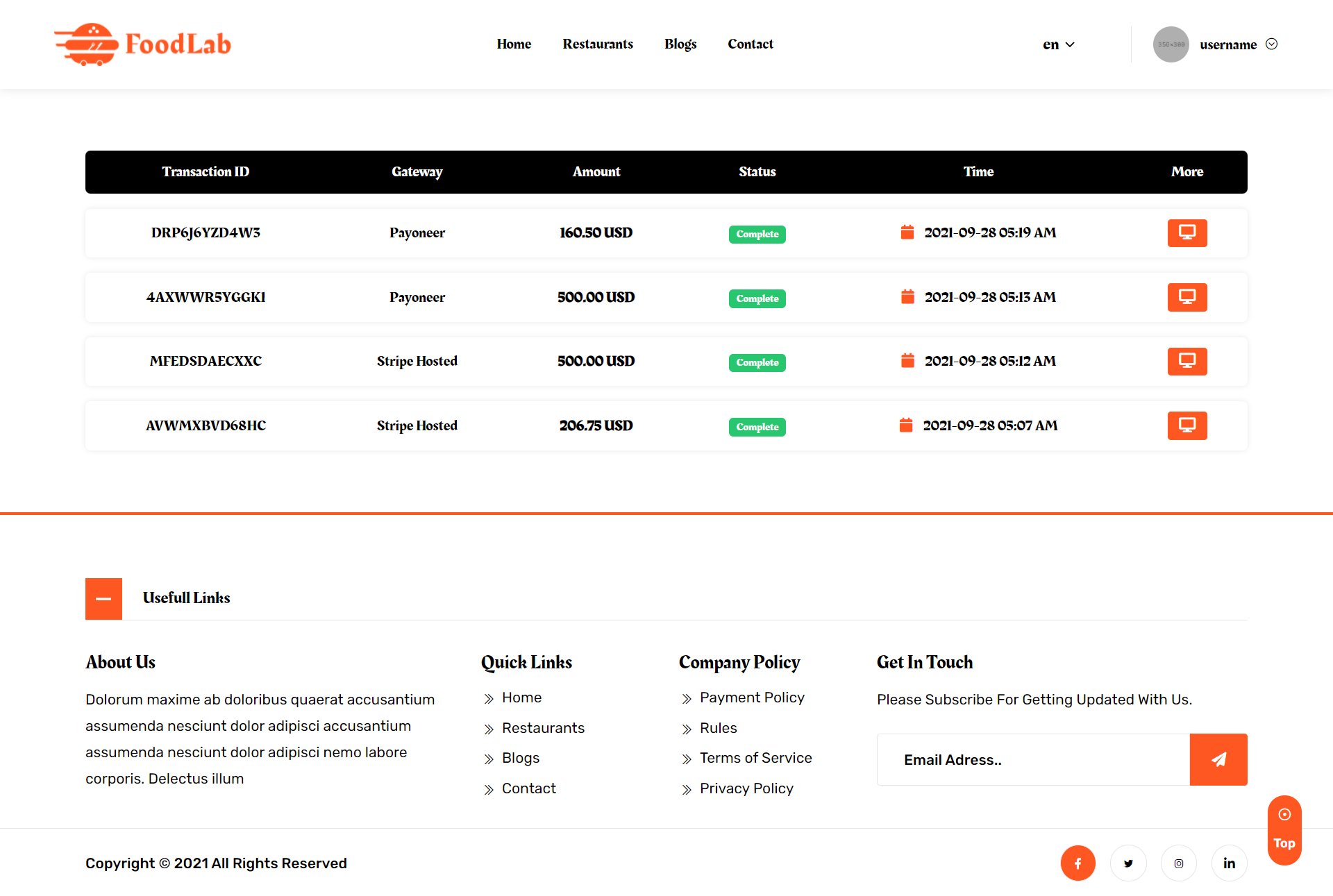Open monitor icon for transaction 4AXWWR5YGGKI
Screen dimensions: 1333x896
click(x=1187, y=297)
